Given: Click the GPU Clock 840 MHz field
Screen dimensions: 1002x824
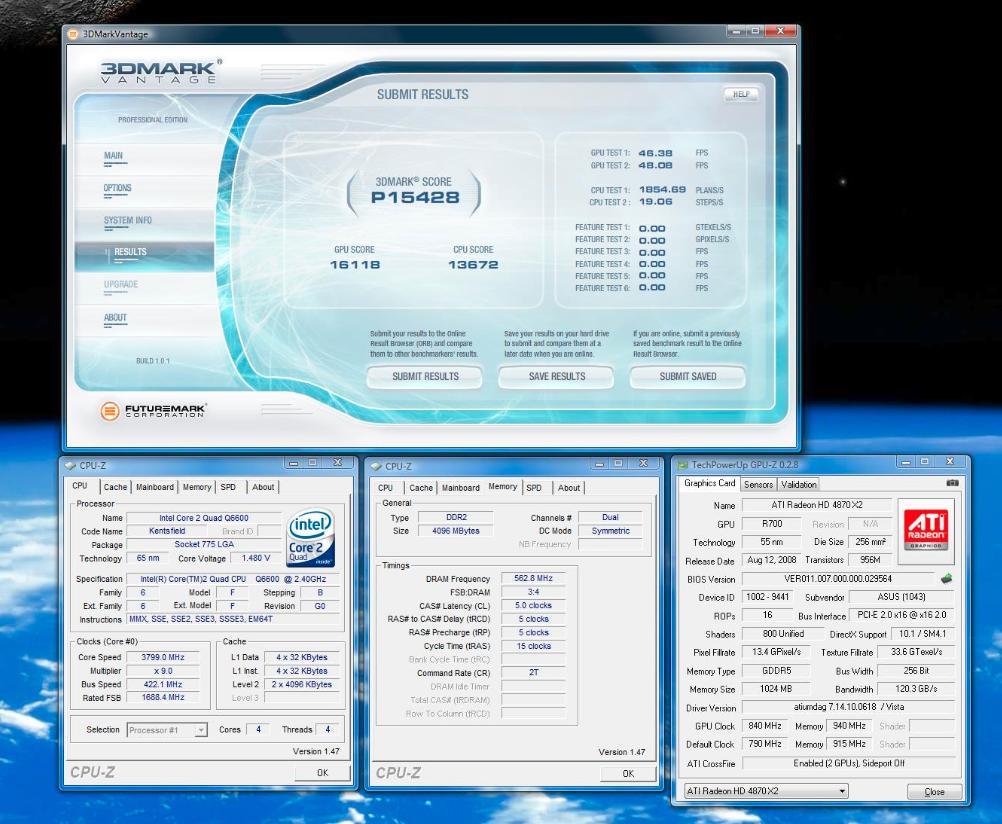Looking at the screenshot, I should point(765,726).
